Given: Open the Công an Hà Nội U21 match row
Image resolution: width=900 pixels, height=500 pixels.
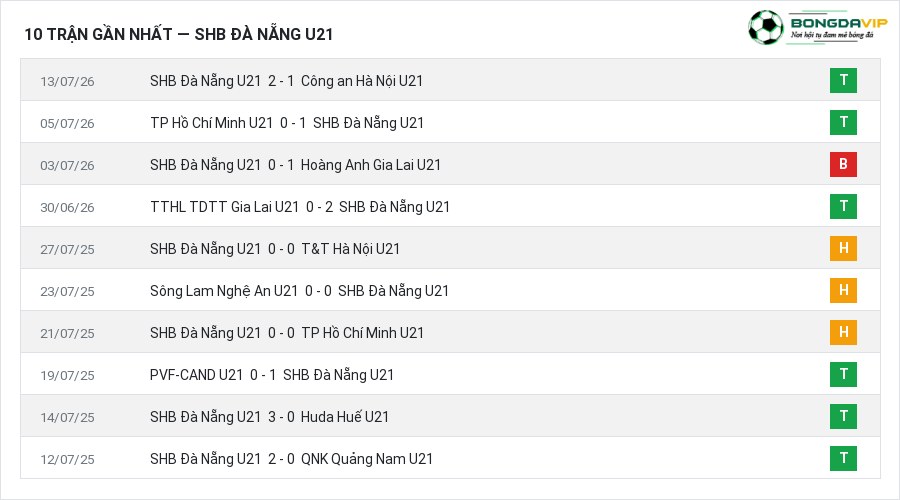Looking at the screenshot, I should [451, 80].
